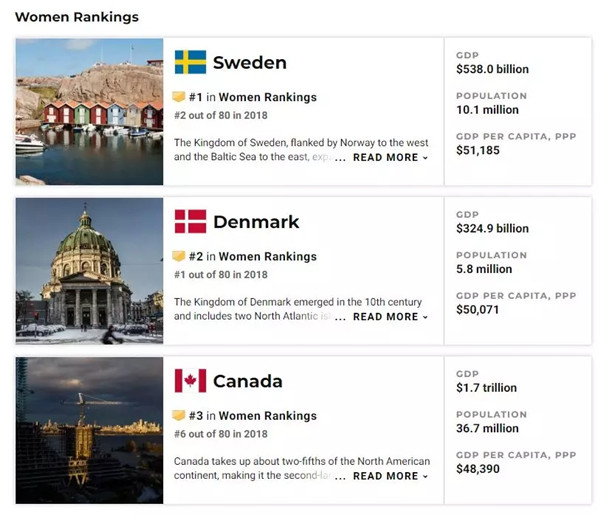Open the Denmark country title link

pyautogui.click(x=256, y=222)
